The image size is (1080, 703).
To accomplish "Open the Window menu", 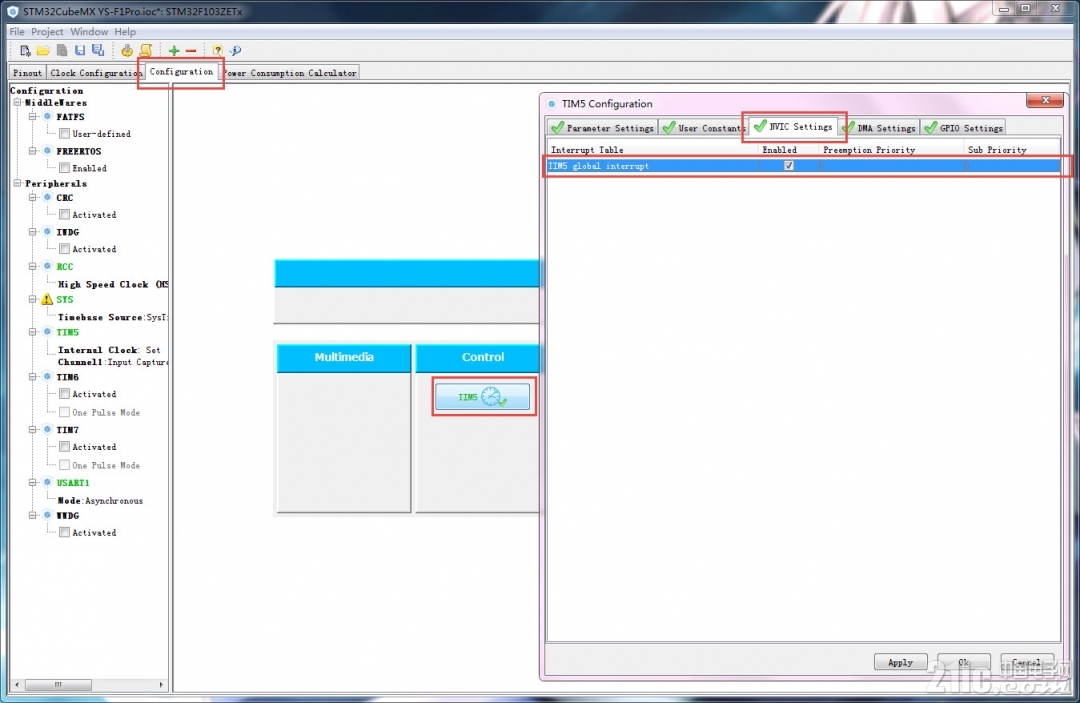I will (x=89, y=32).
